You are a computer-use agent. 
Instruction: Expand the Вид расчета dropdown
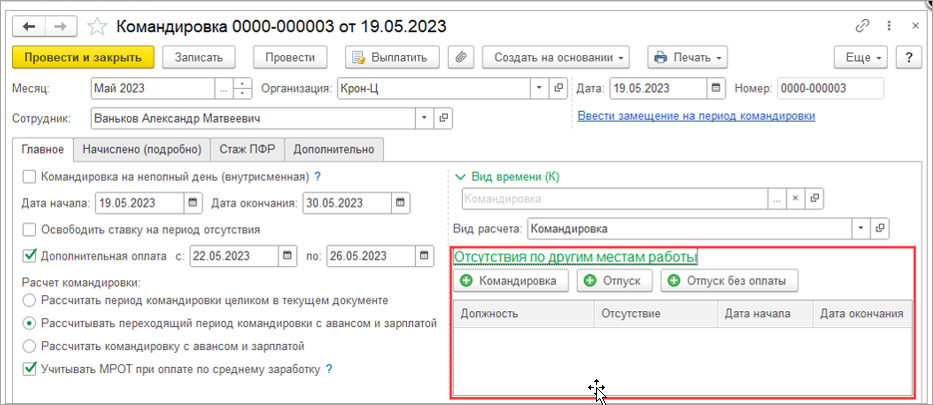click(861, 228)
